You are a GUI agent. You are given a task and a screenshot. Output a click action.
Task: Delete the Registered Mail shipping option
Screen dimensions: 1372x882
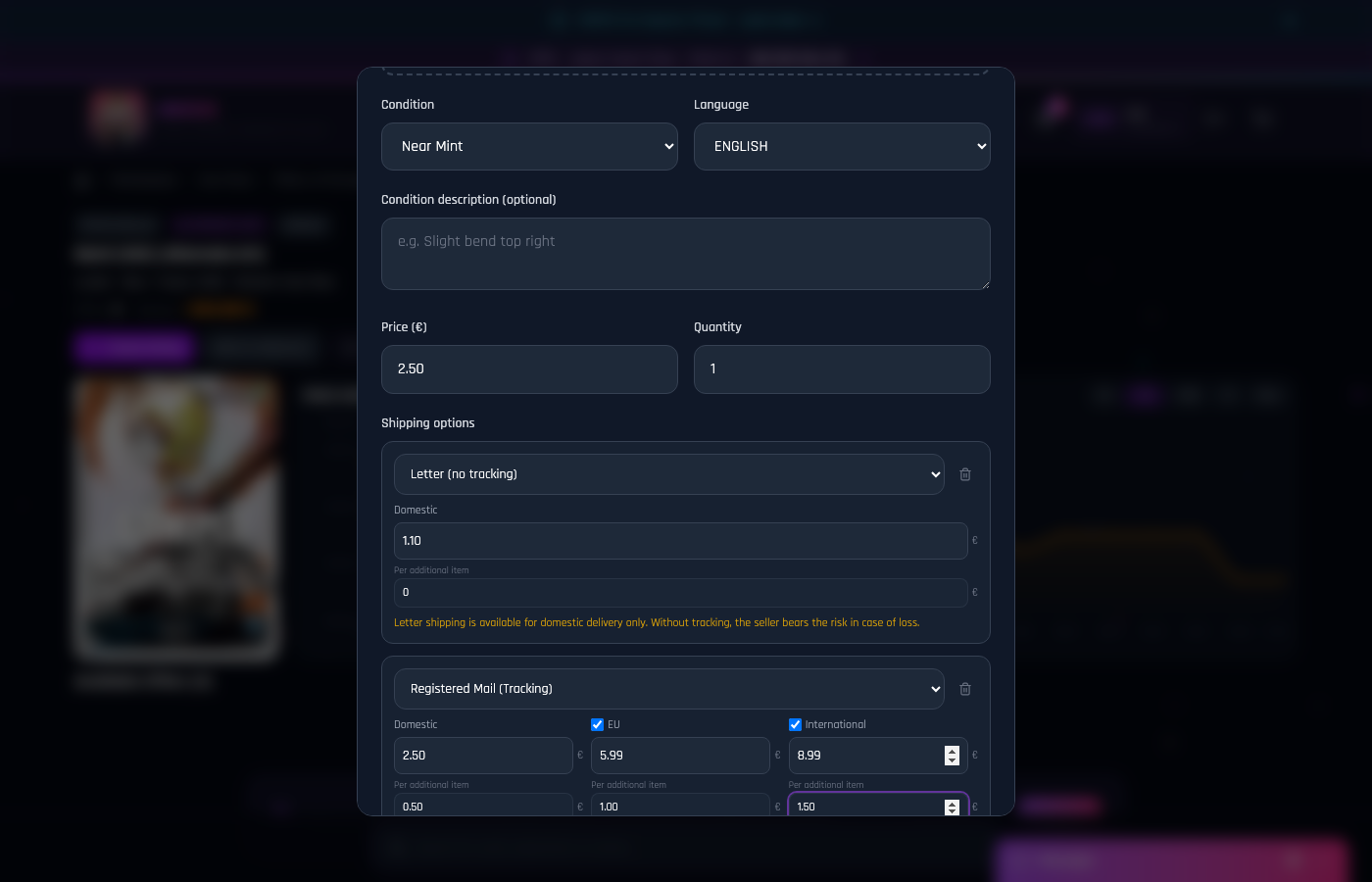[x=965, y=689]
